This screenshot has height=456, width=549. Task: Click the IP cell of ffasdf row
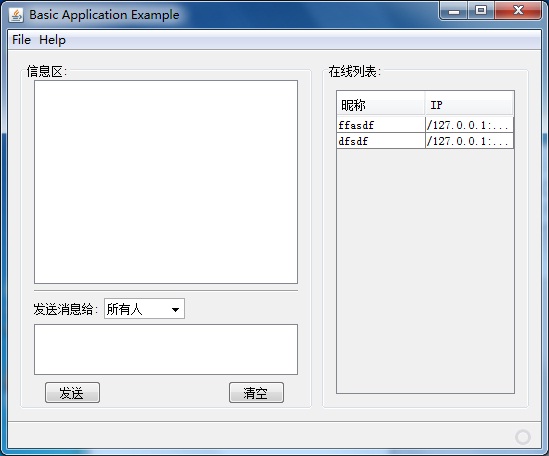(469, 125)
